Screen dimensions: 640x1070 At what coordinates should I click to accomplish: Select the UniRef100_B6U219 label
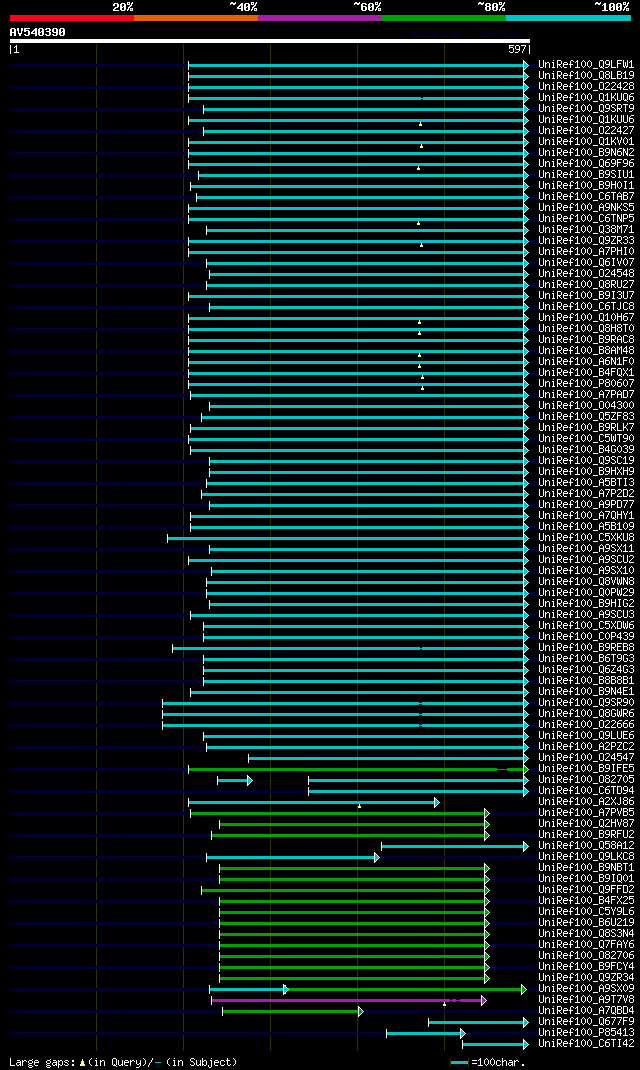(586, 923)
